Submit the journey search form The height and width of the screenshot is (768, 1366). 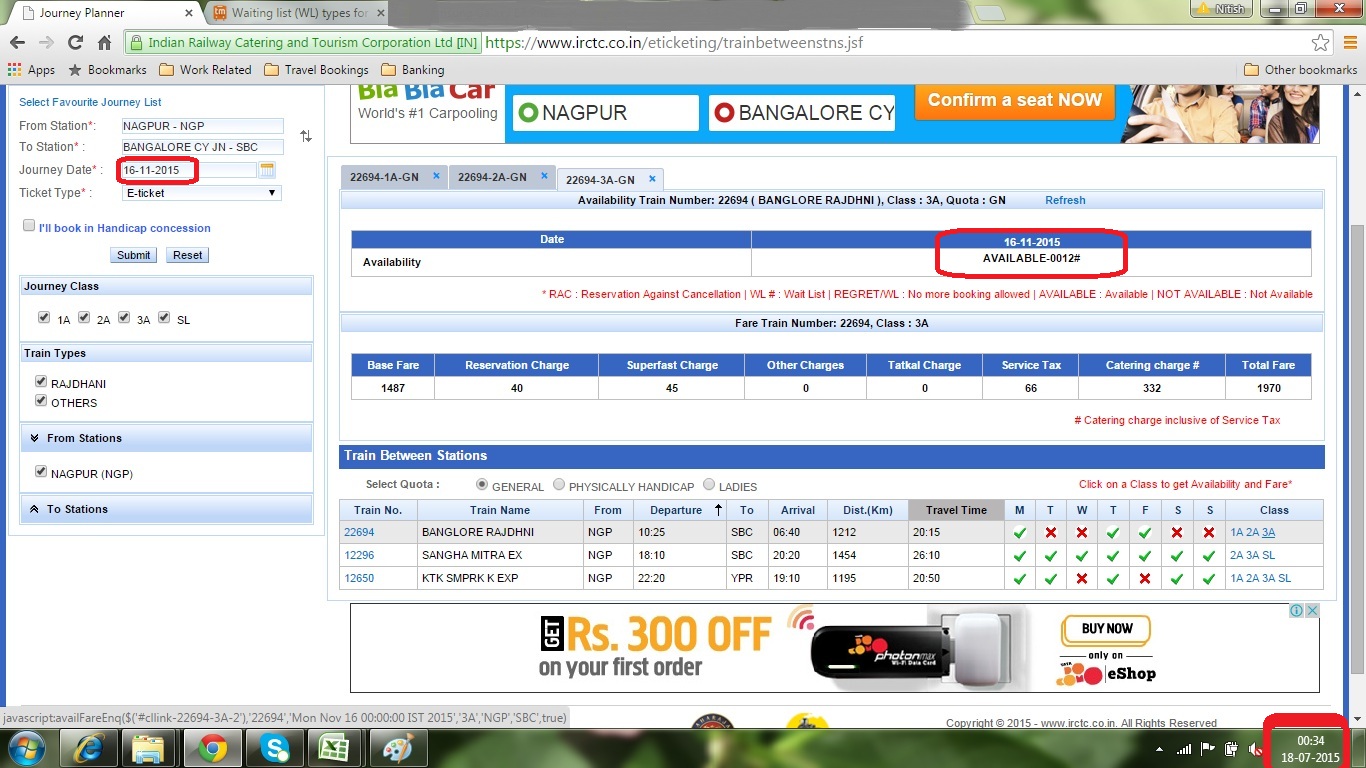point(134,255)
